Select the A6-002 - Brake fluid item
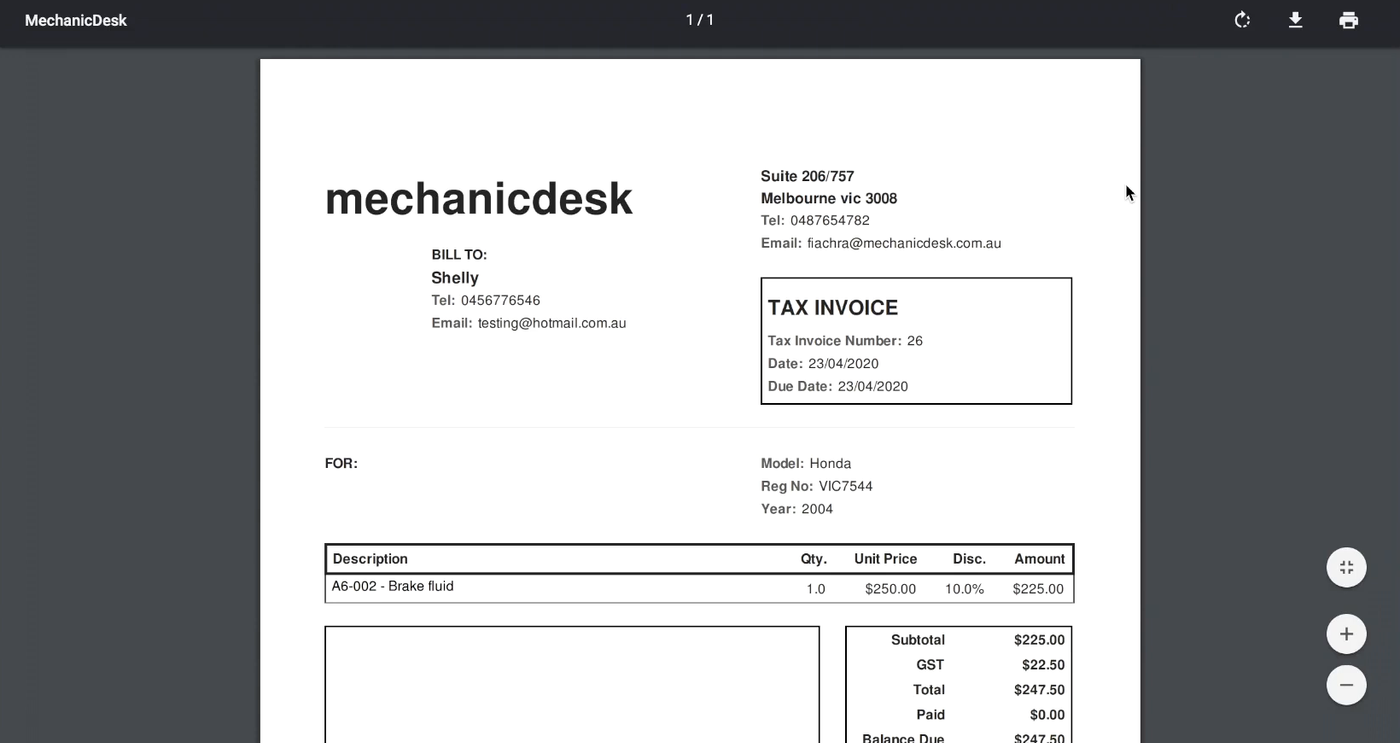Screen dimensions: 1400x743 393,586
